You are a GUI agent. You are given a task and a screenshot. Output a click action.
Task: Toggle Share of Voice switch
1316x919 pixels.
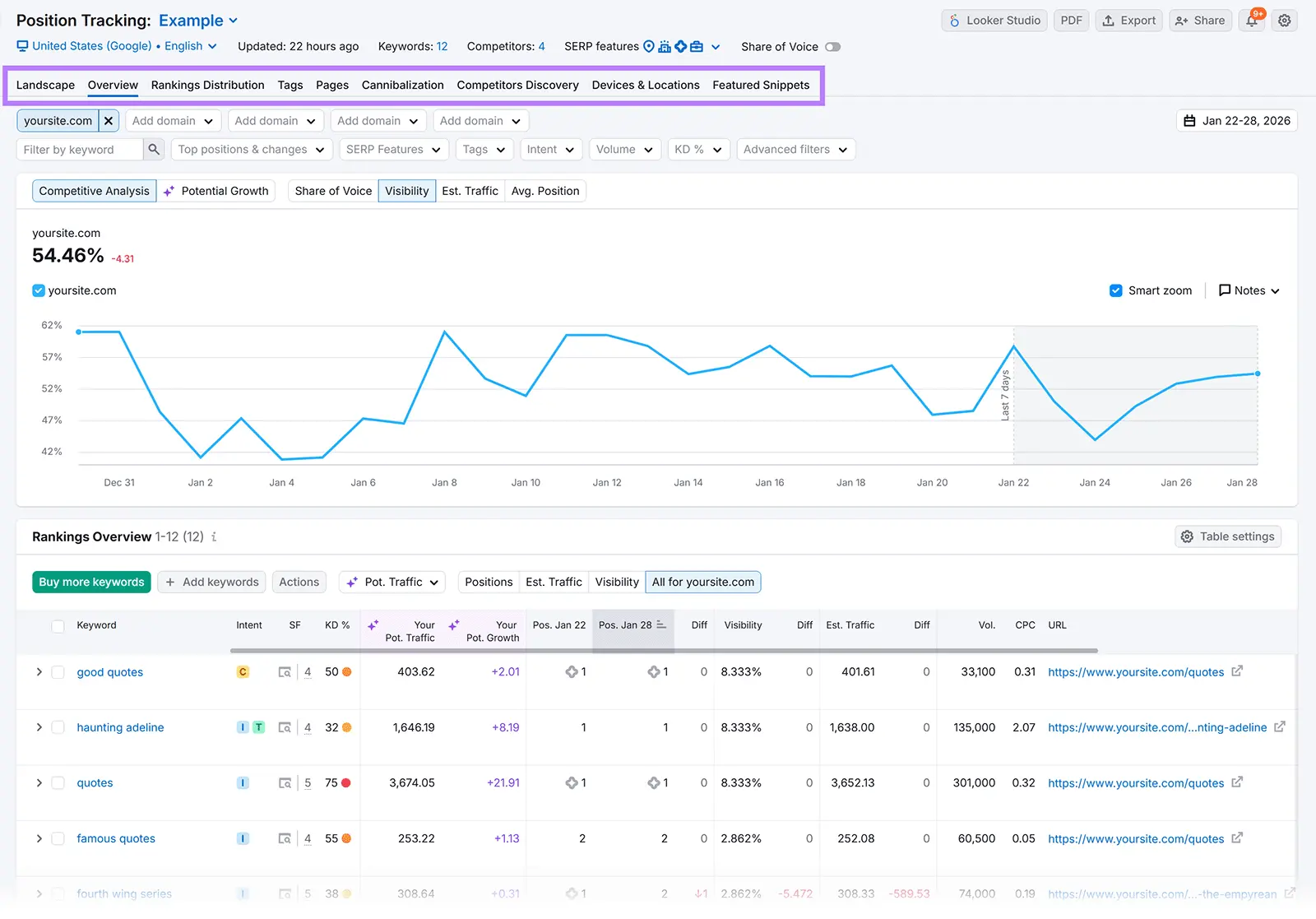833,47
